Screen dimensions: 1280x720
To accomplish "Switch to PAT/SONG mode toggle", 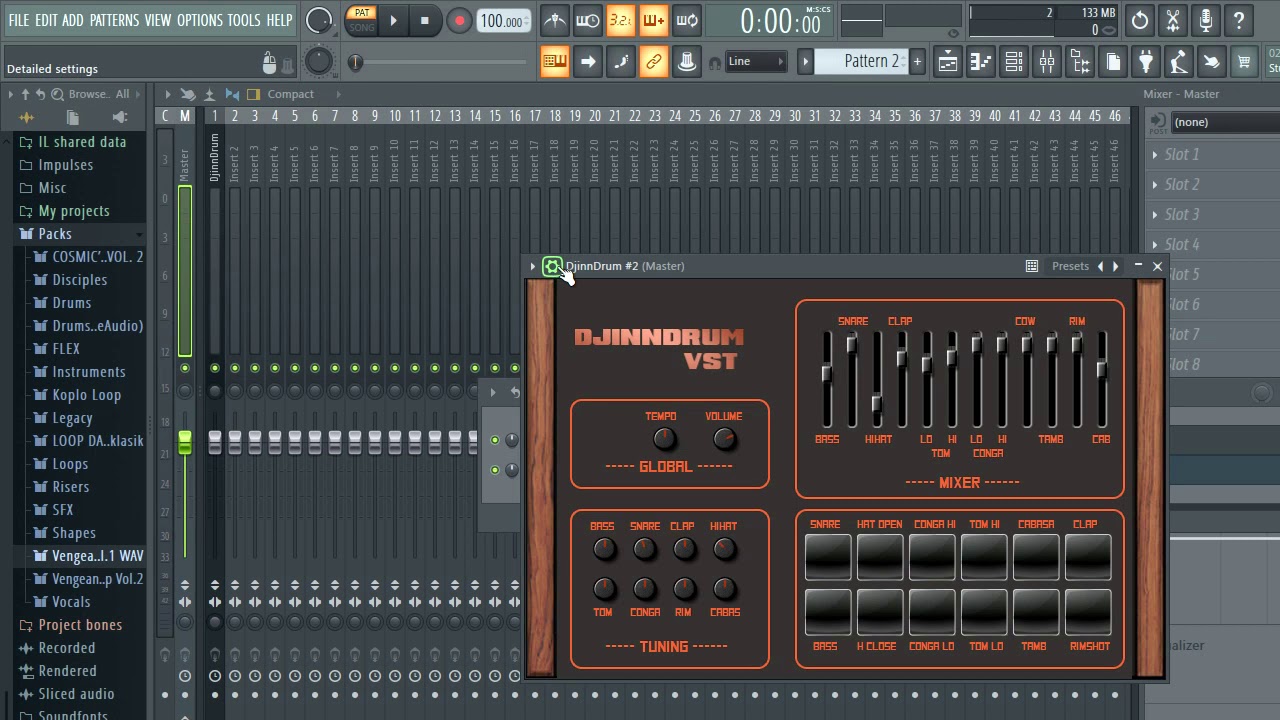I will pyautogui.click(x=362, y=20).
